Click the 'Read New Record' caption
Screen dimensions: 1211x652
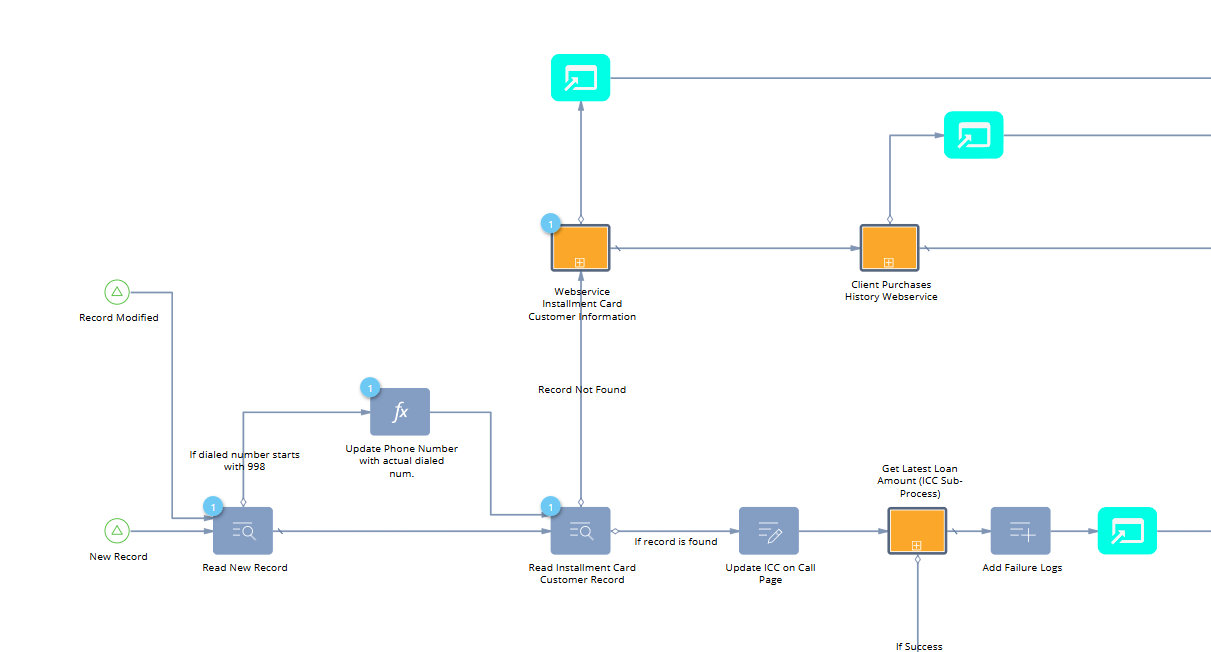pos(244,568)
